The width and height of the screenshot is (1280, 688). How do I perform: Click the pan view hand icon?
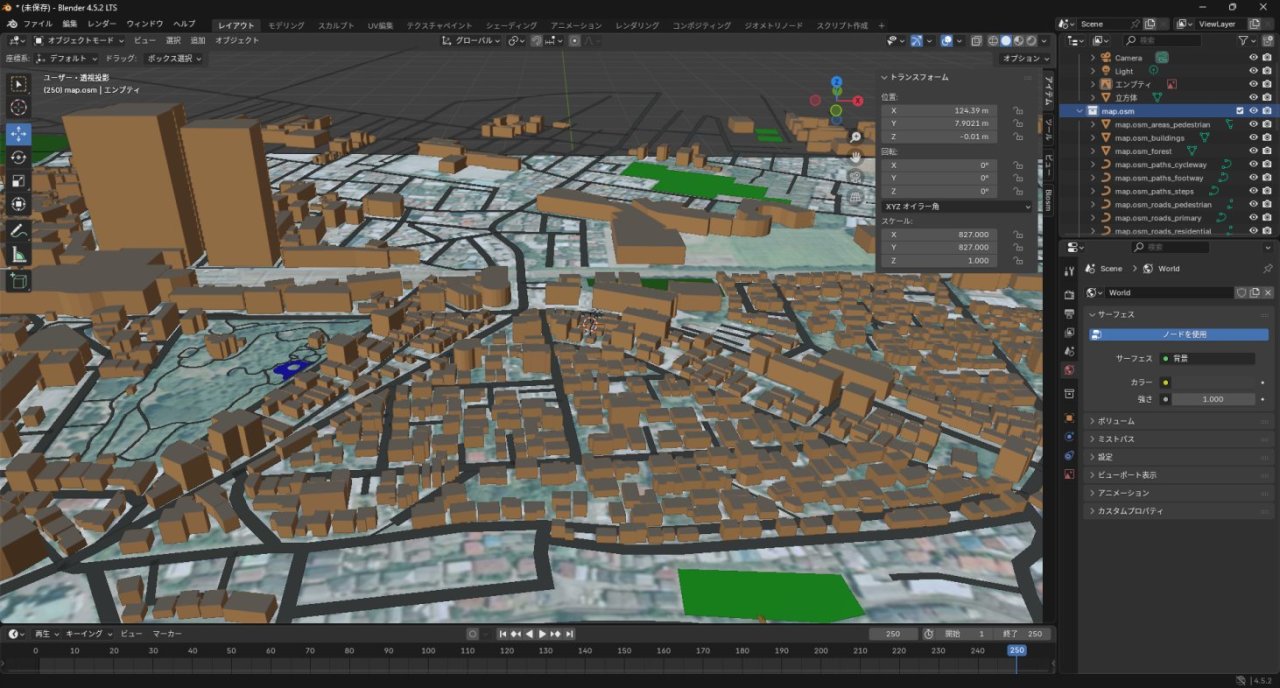coord(856,157)
